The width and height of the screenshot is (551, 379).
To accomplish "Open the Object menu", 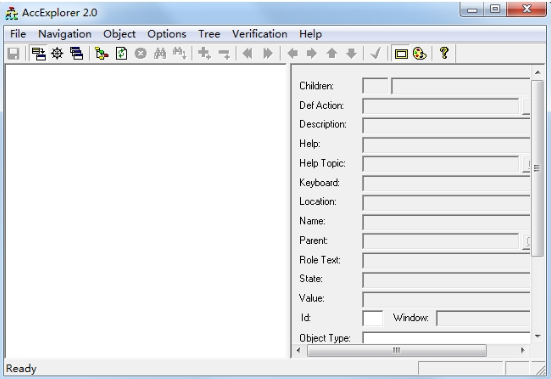I will (119, 34).
